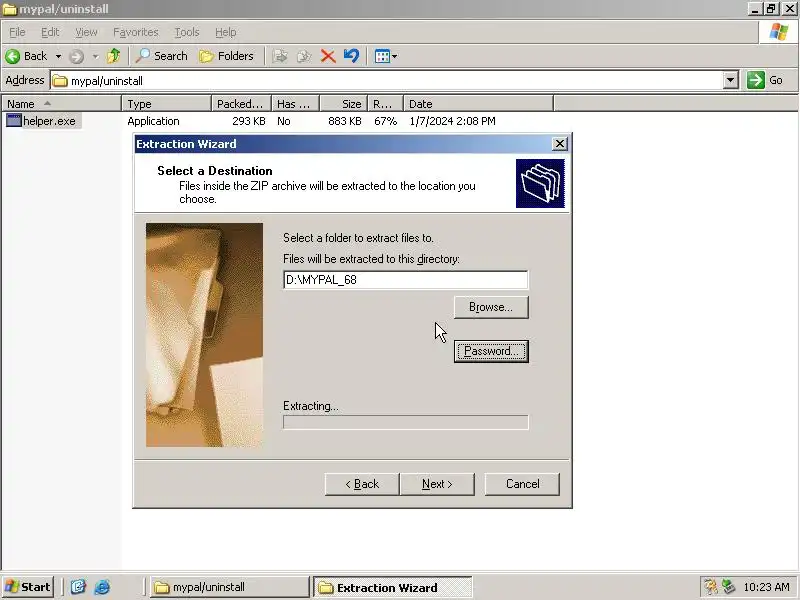The image size is (800, 600).
Task: Click the zip folders icon in wizard header
Action: [540, 183]
